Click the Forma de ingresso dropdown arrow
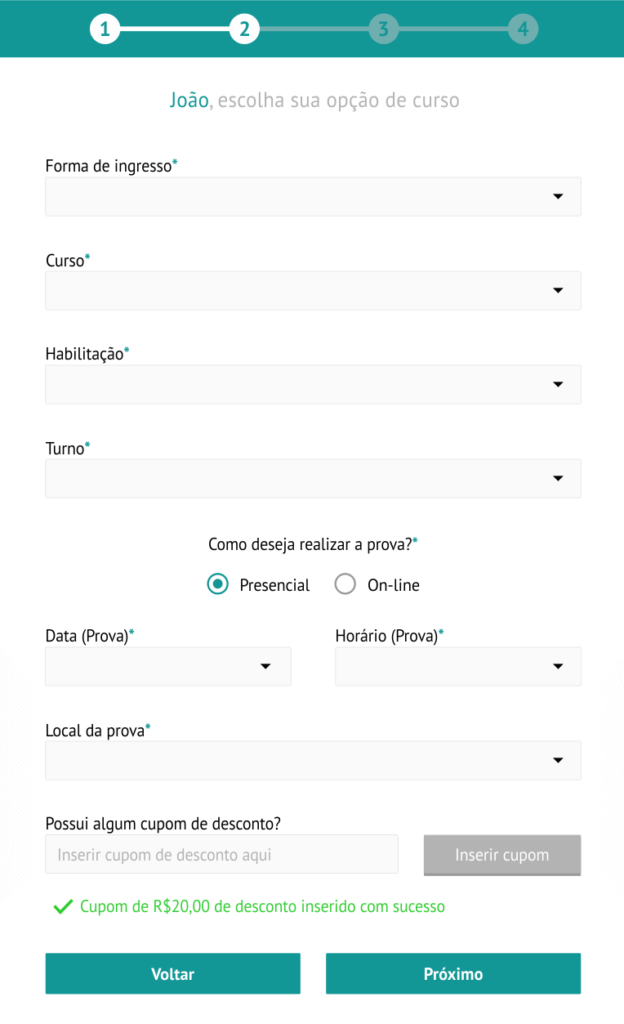The width and height of the screenshot is (624, 1024). pyautogui.click(x=558, y=197)
